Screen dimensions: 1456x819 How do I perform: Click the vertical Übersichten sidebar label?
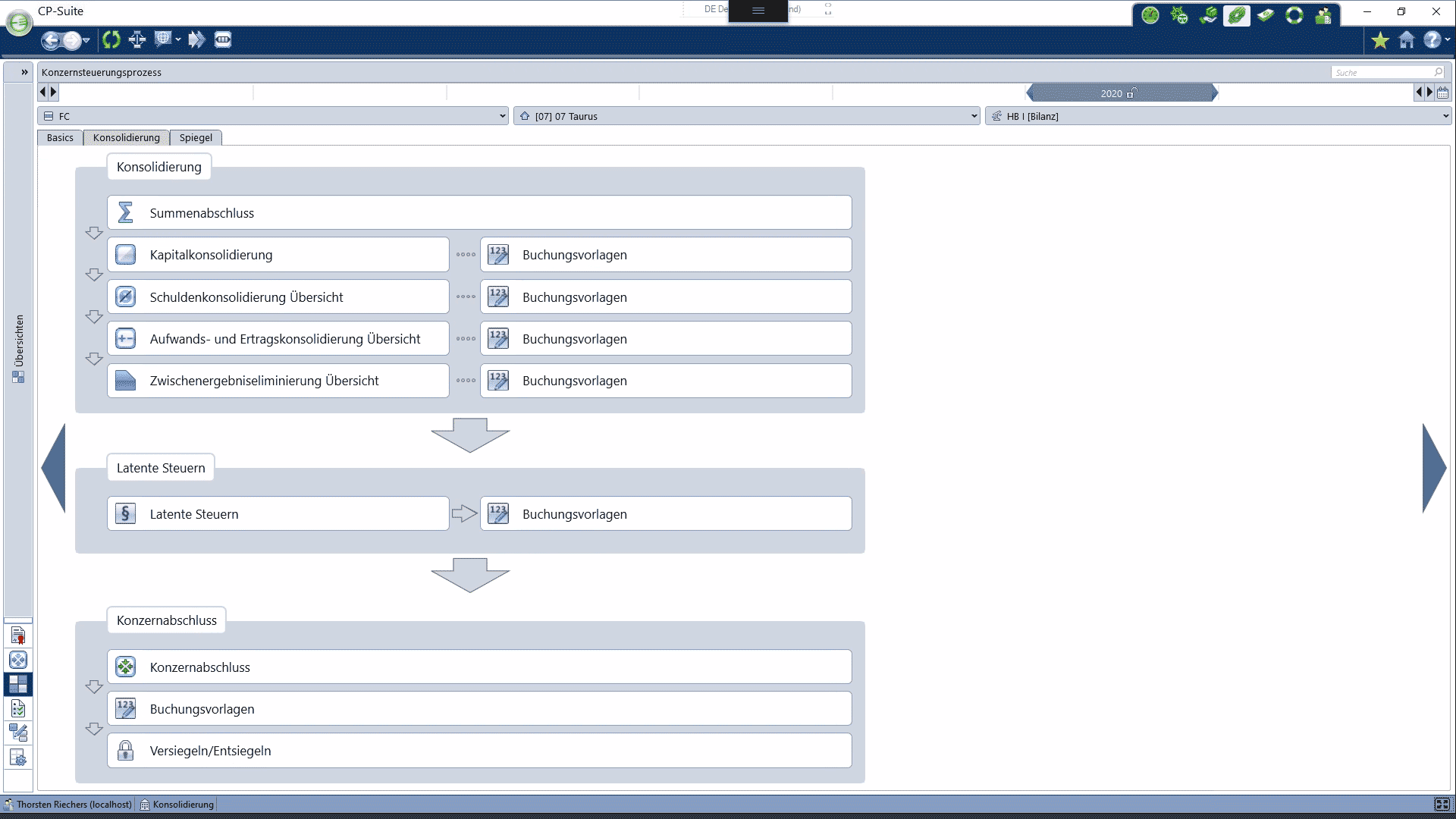point(19,340)
